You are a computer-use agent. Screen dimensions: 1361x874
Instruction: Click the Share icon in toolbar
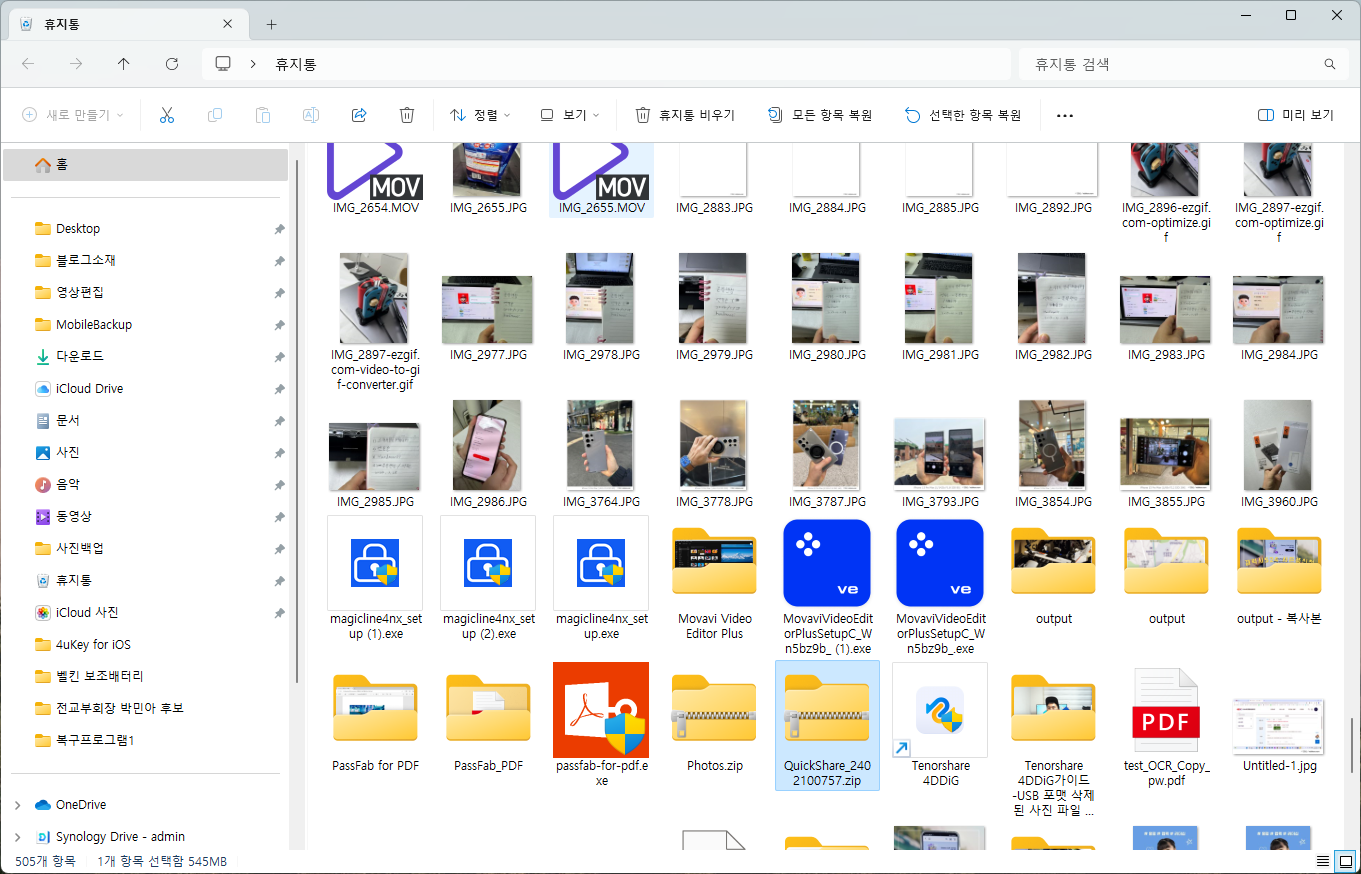359,115
